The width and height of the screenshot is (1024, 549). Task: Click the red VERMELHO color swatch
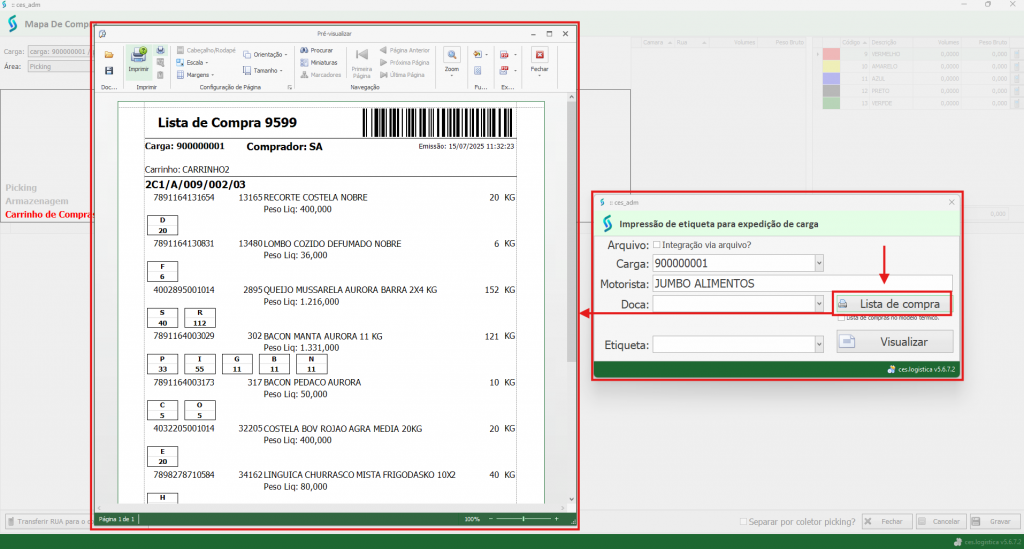pos(831,54)
